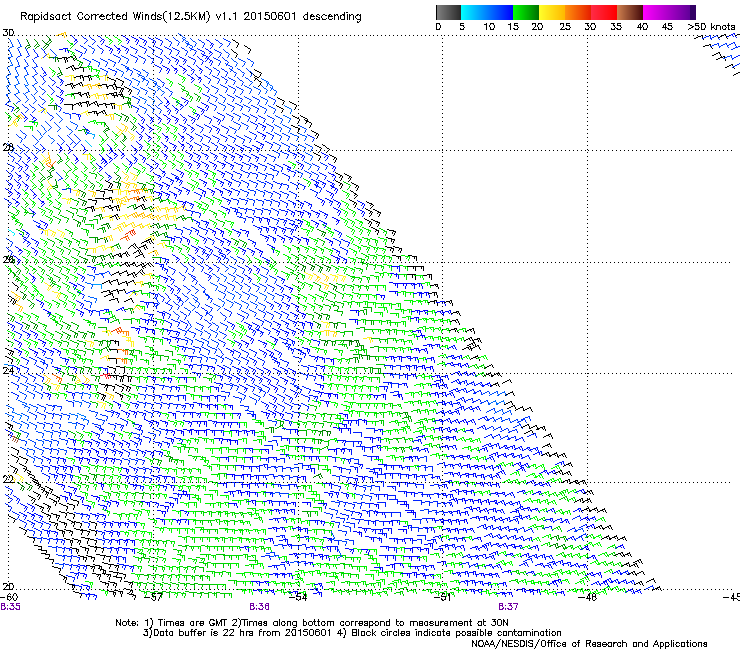Click the magenta-purple 40-50 knots legend band
Image resolution: width=740 pixels, height=650 pixels.
(669, 12)
